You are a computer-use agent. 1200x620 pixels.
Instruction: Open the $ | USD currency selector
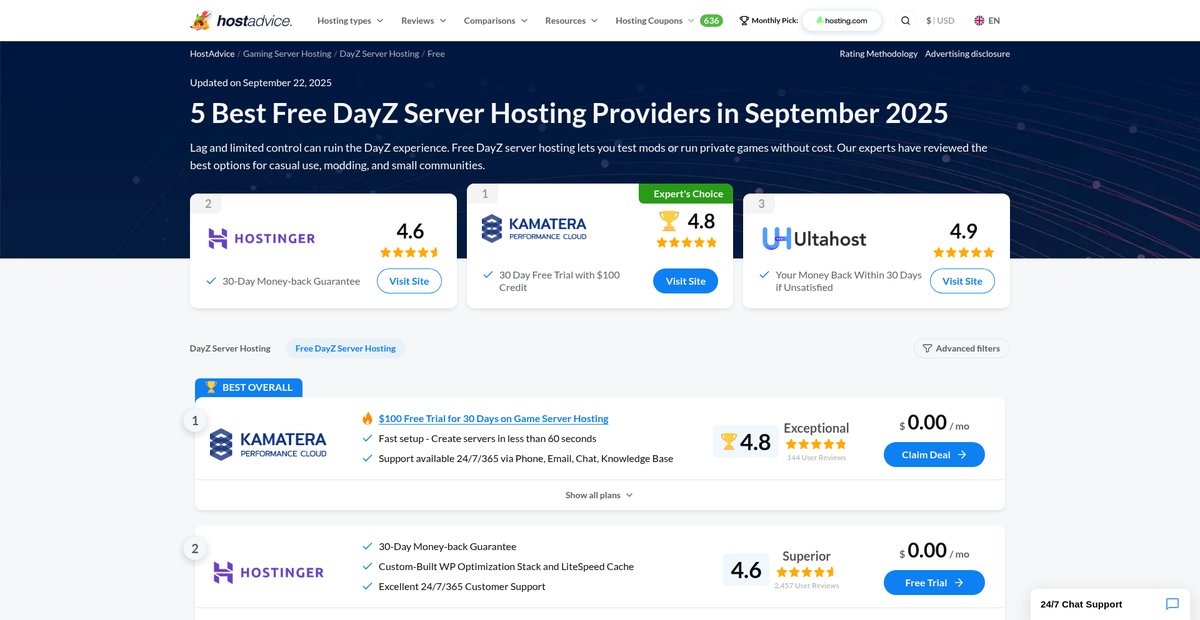coord(941,20)
